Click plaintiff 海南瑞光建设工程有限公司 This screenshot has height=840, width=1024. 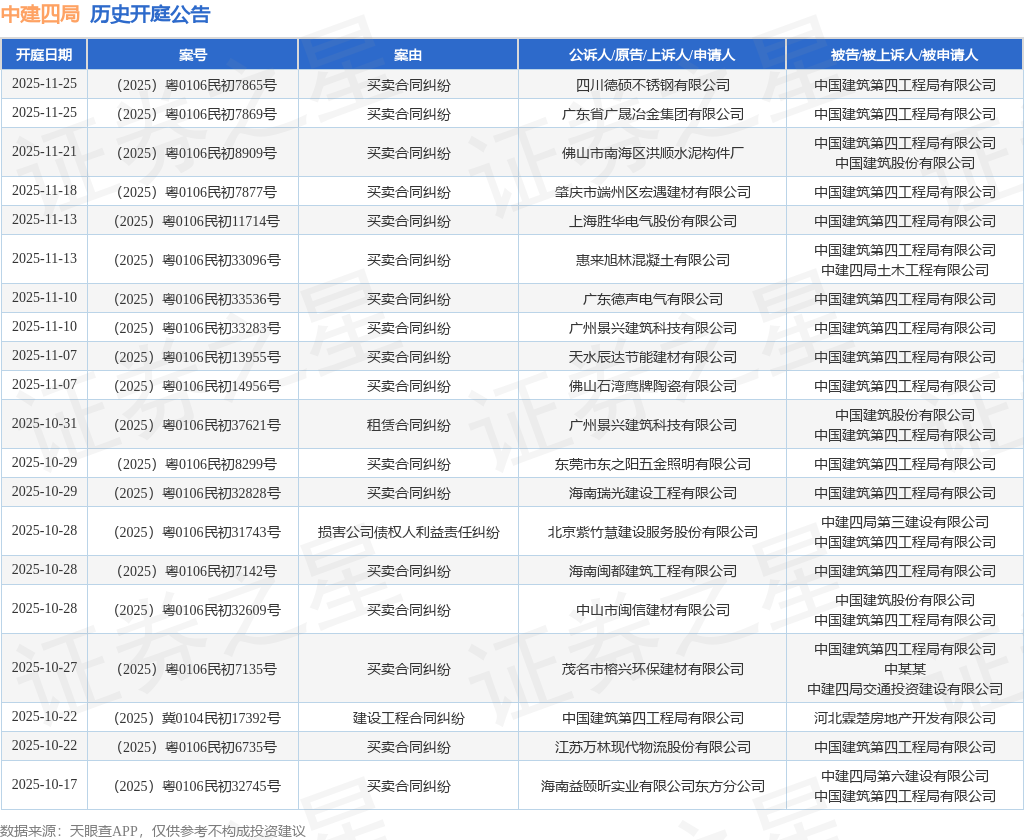(652, 493)
